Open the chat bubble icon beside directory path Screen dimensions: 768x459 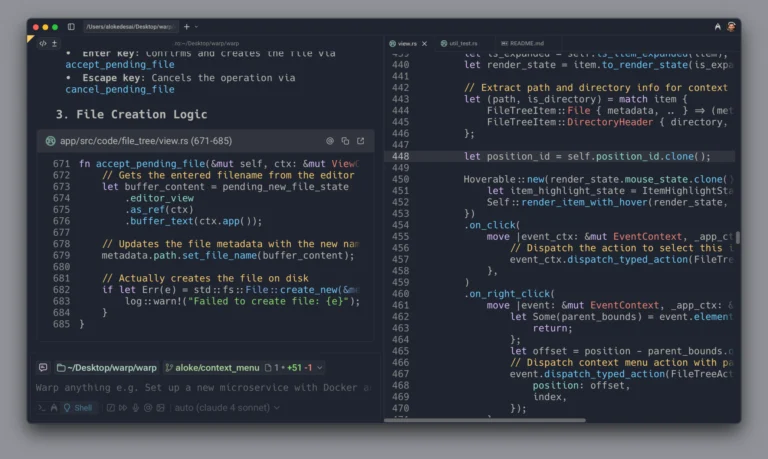click(43, 367)
